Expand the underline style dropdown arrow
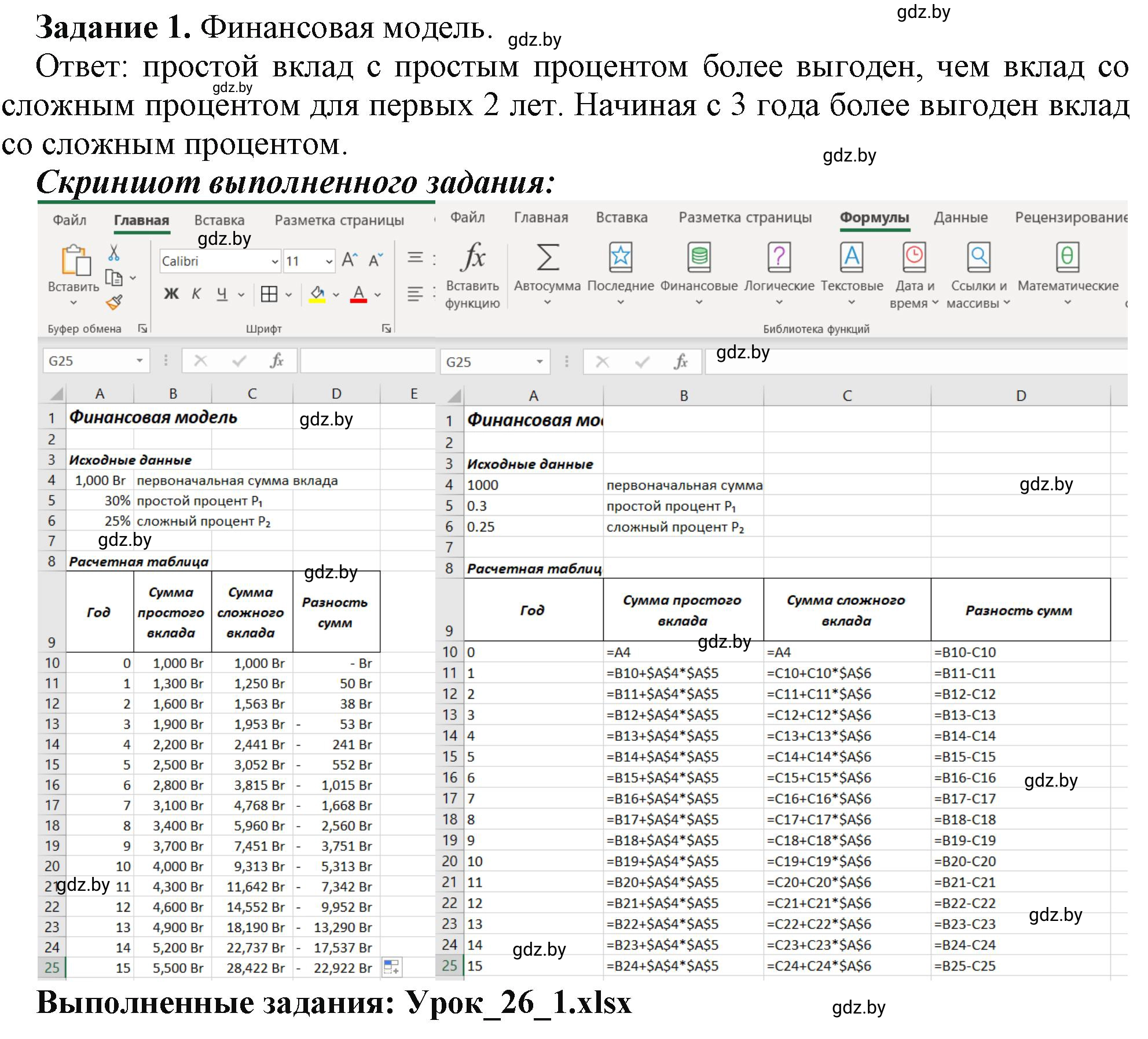The height and width of the screenshot is (1039, 1148). click(241, 295)
